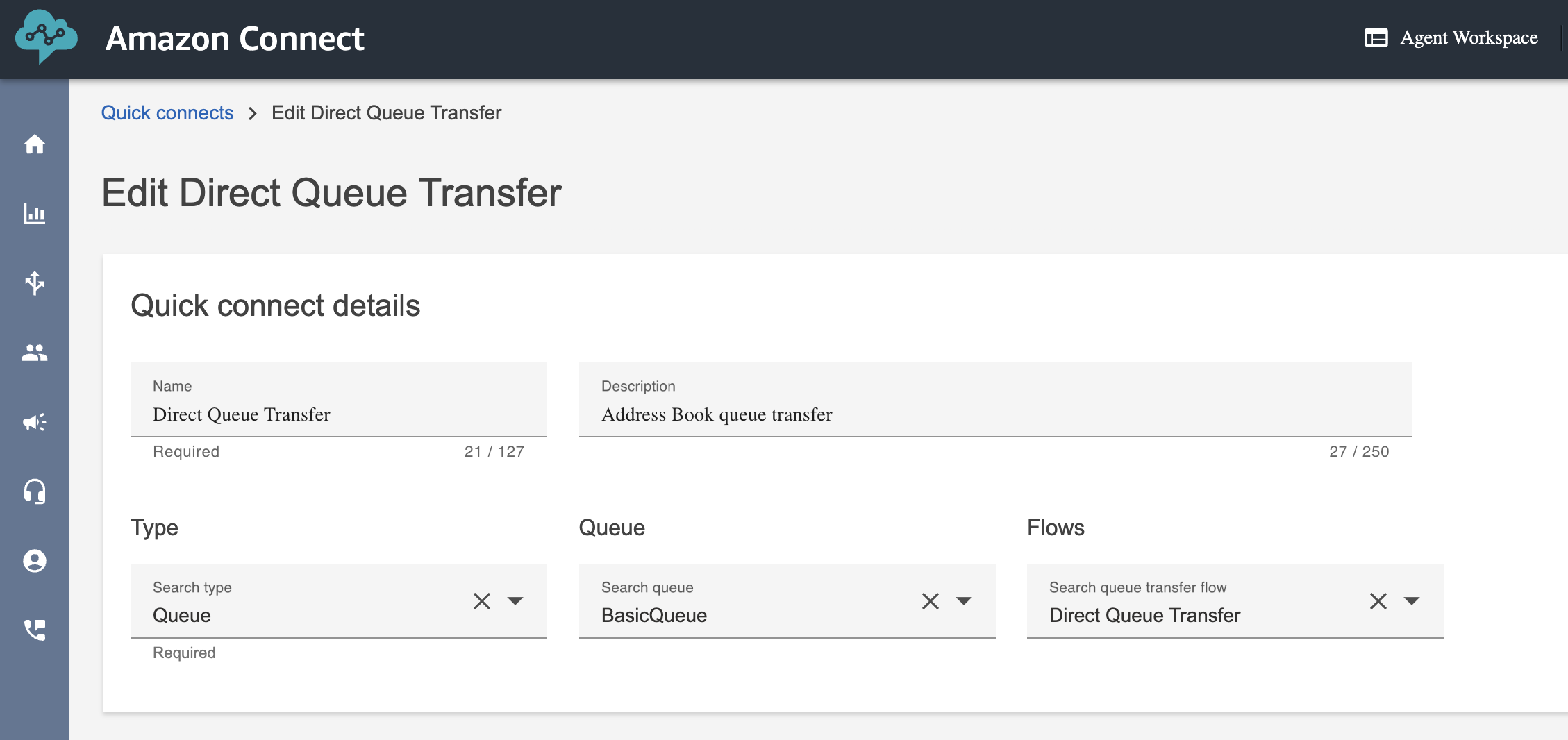Go back to Quick connects breadcrumb

167,113
